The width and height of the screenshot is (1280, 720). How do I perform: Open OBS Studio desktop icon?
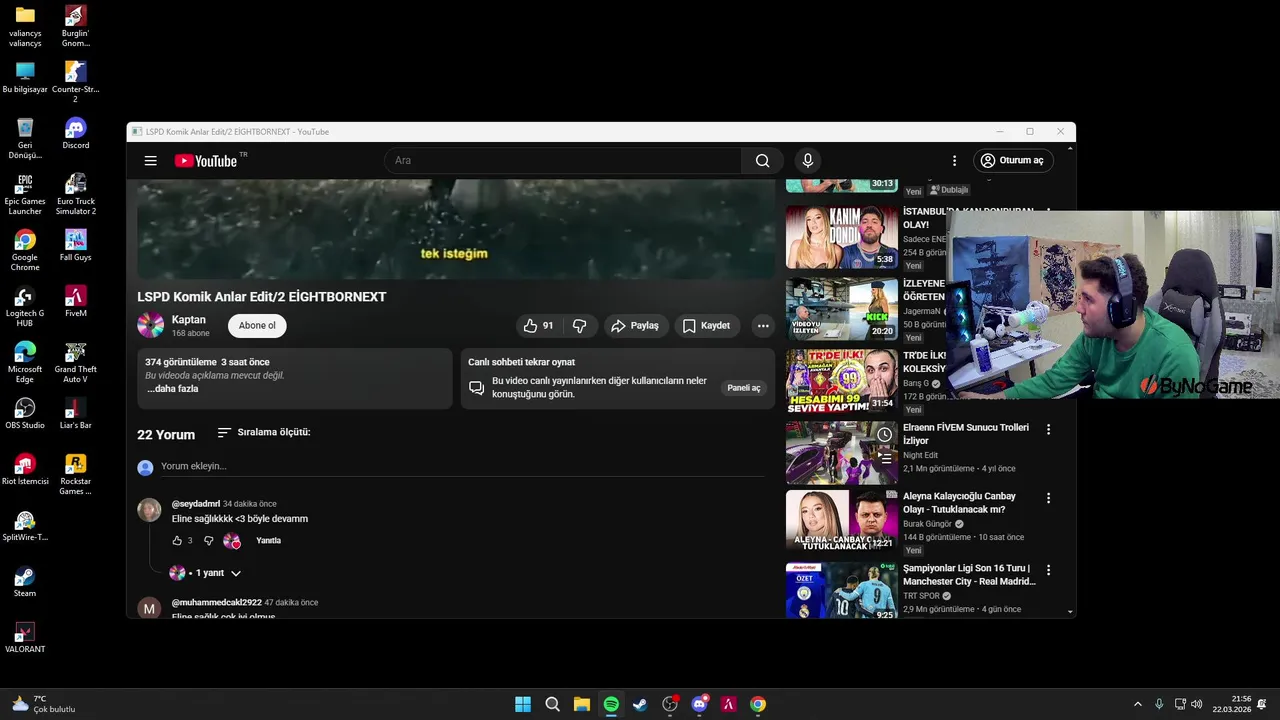coord(25,414)
